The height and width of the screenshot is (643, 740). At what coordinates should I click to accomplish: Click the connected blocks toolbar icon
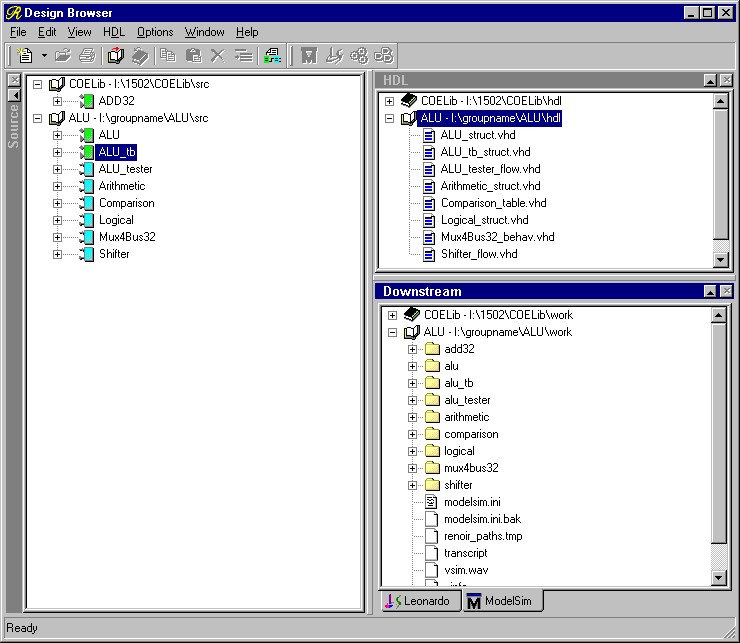click(383, 56)
